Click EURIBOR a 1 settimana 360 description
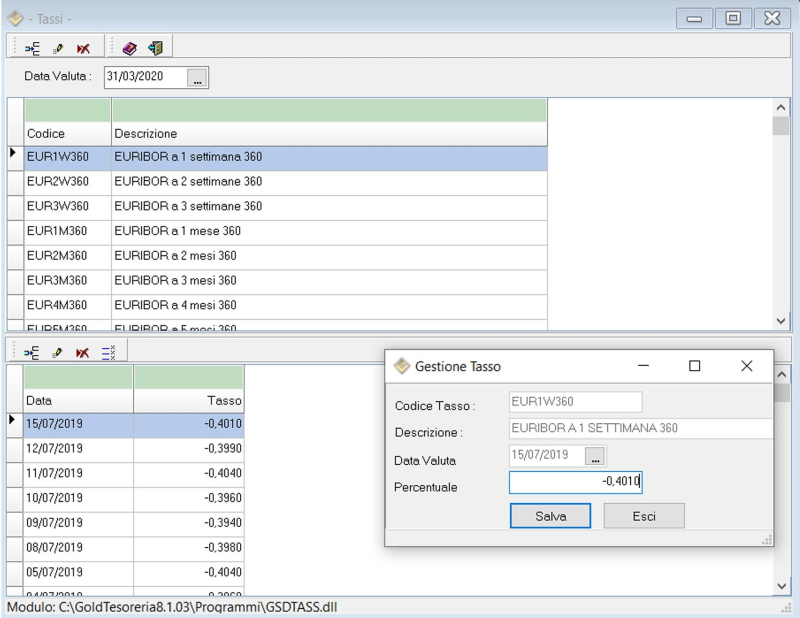This screenshot has width=800, height=618. (x=188, y=157)
